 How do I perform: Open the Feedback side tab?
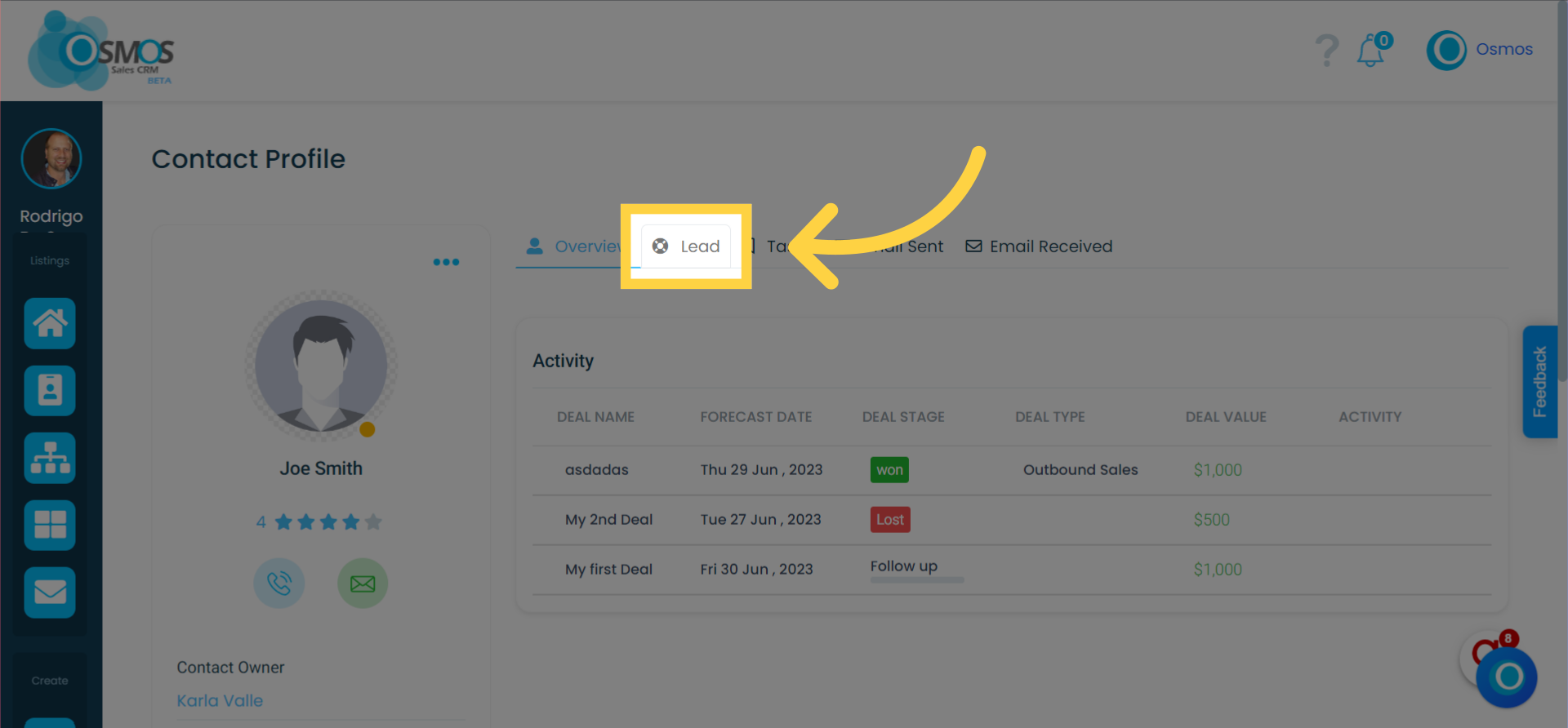(1540, 381)
